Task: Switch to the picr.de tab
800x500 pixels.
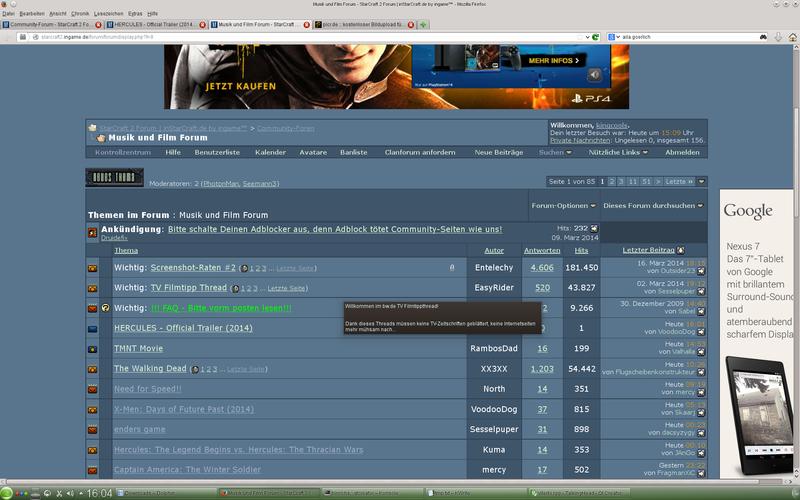Action: pyautogui.click(x=364, y=24)
